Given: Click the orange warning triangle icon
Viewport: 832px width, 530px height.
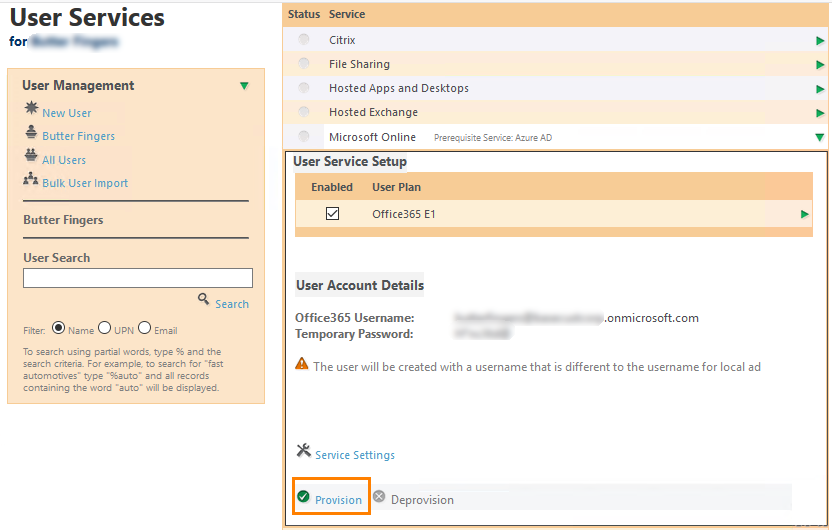Looking at the screenshot, I should (301, 364).
